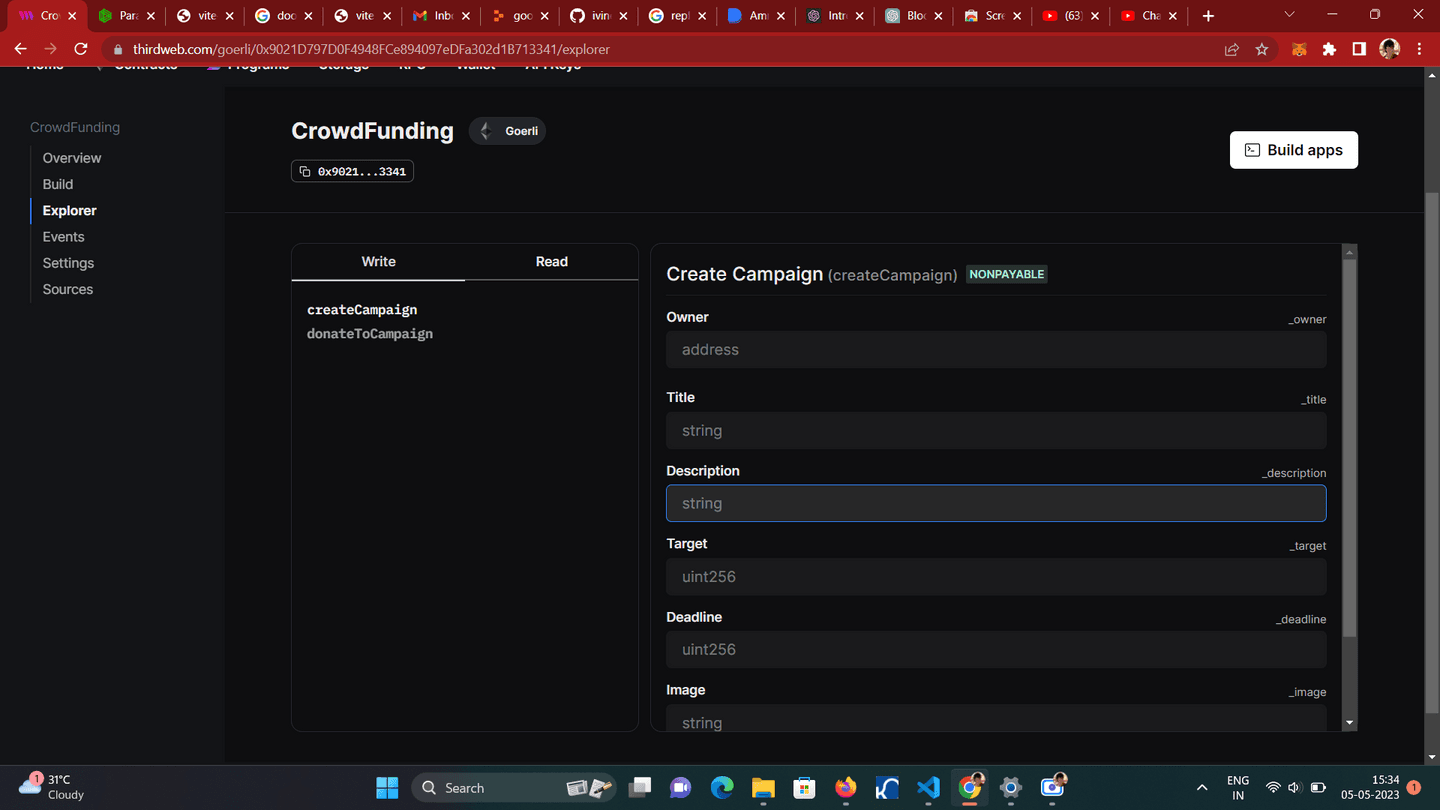1440x810 pixels.
Task: Open the Chrome profile avatar
Action: [1389, 49]
